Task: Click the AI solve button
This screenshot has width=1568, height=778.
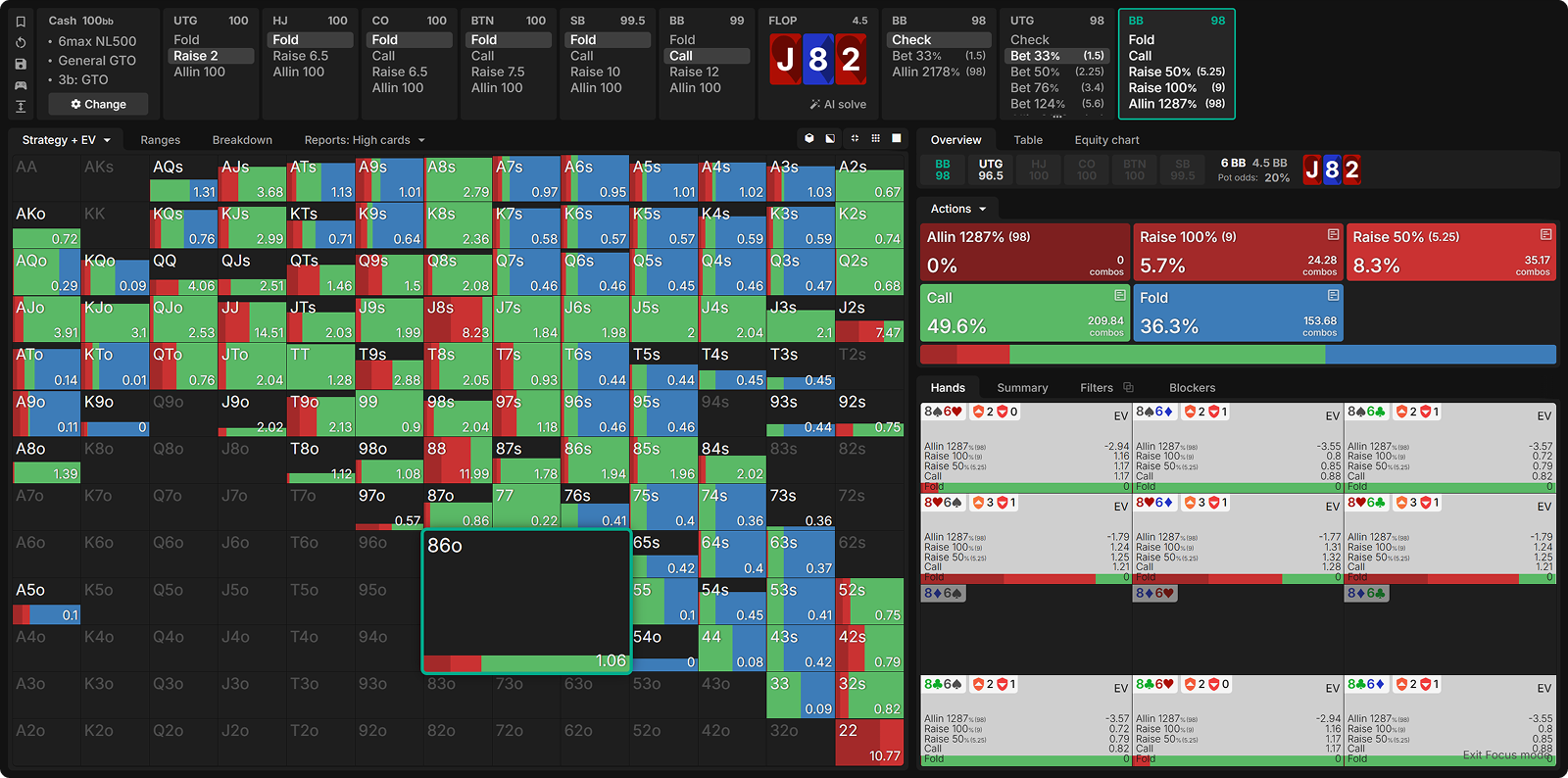Action: 838,104
